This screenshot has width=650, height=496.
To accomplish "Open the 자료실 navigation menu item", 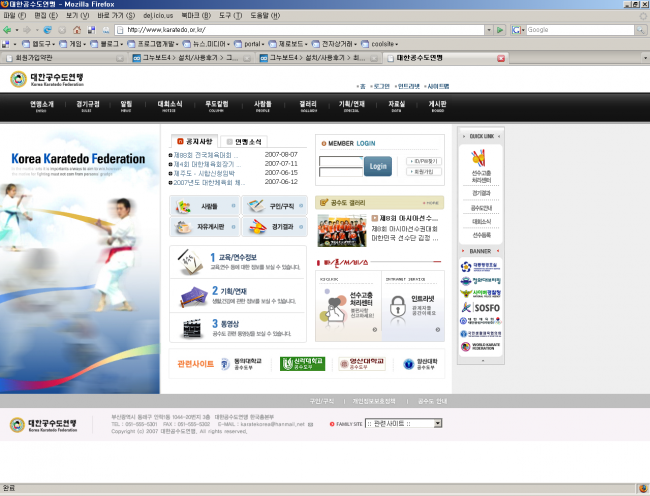I will (396, 106).
